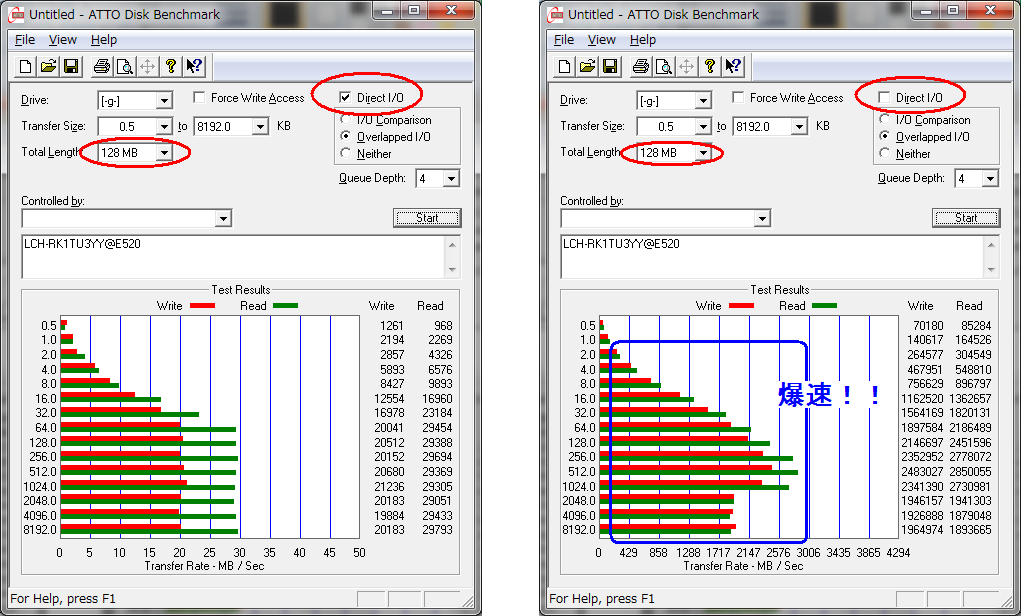The height and width of the screenshot is (616, 1021).
Task: Select the Neither radio option in left window
Action: pos(346,154)
